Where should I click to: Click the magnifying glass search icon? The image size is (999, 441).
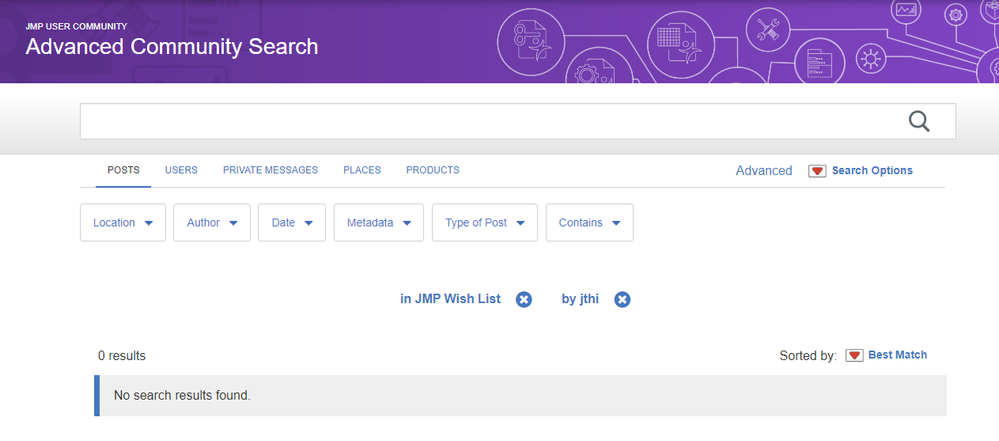919,121
